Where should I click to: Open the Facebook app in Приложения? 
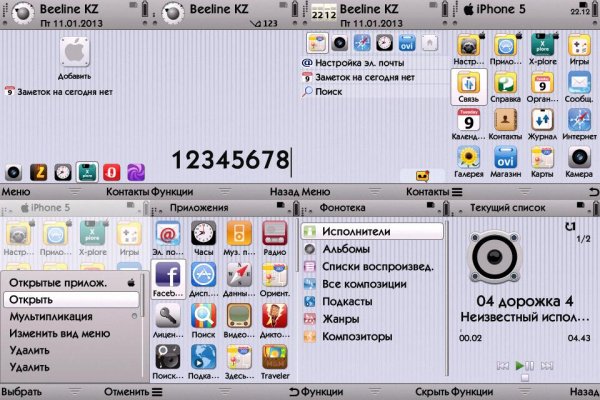click(168, 275)
